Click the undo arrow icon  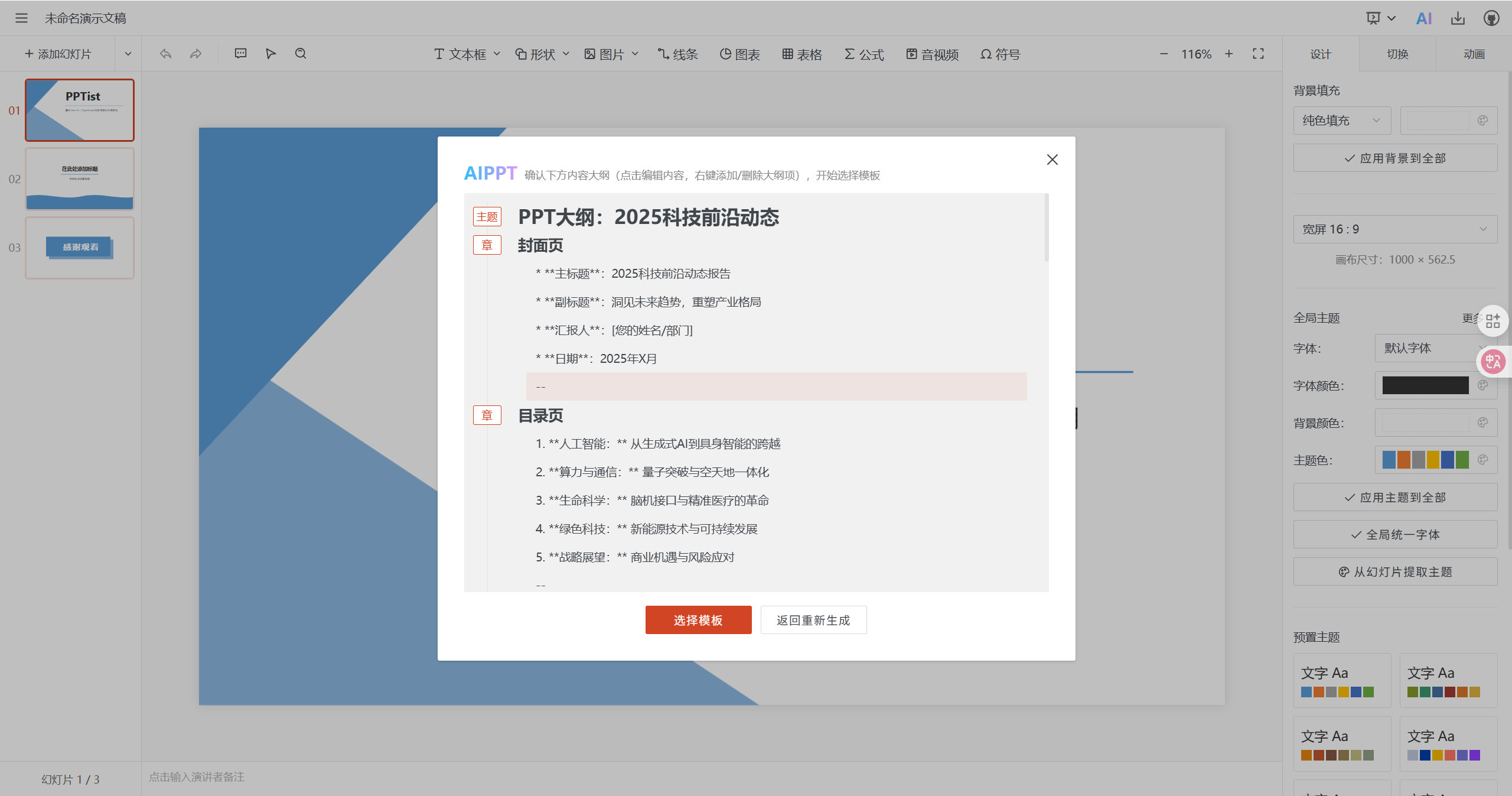point(165,54)
